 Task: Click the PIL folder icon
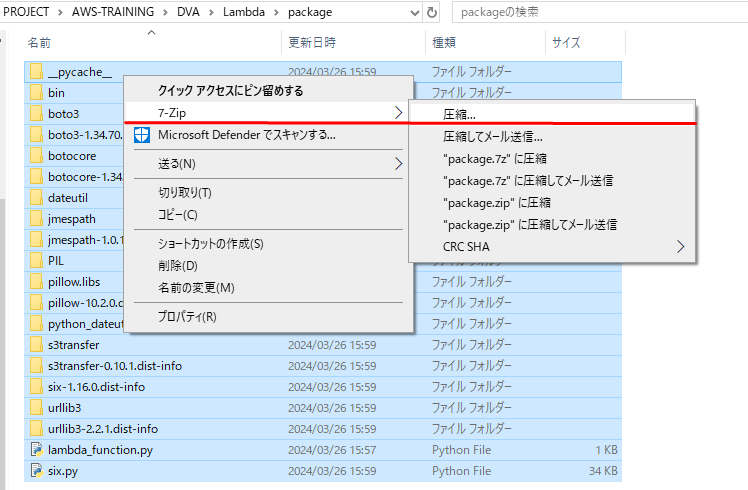[36, 260]
